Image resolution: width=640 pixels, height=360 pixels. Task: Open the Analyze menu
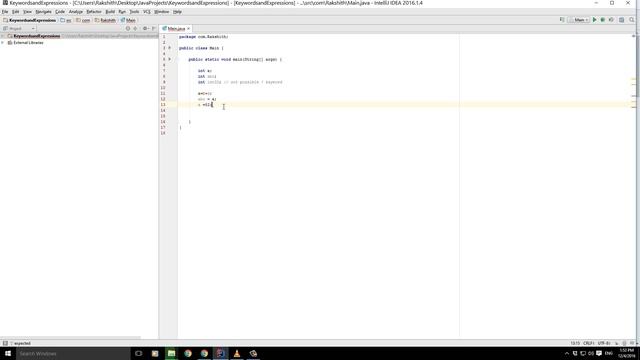click(x=76, y=12)
